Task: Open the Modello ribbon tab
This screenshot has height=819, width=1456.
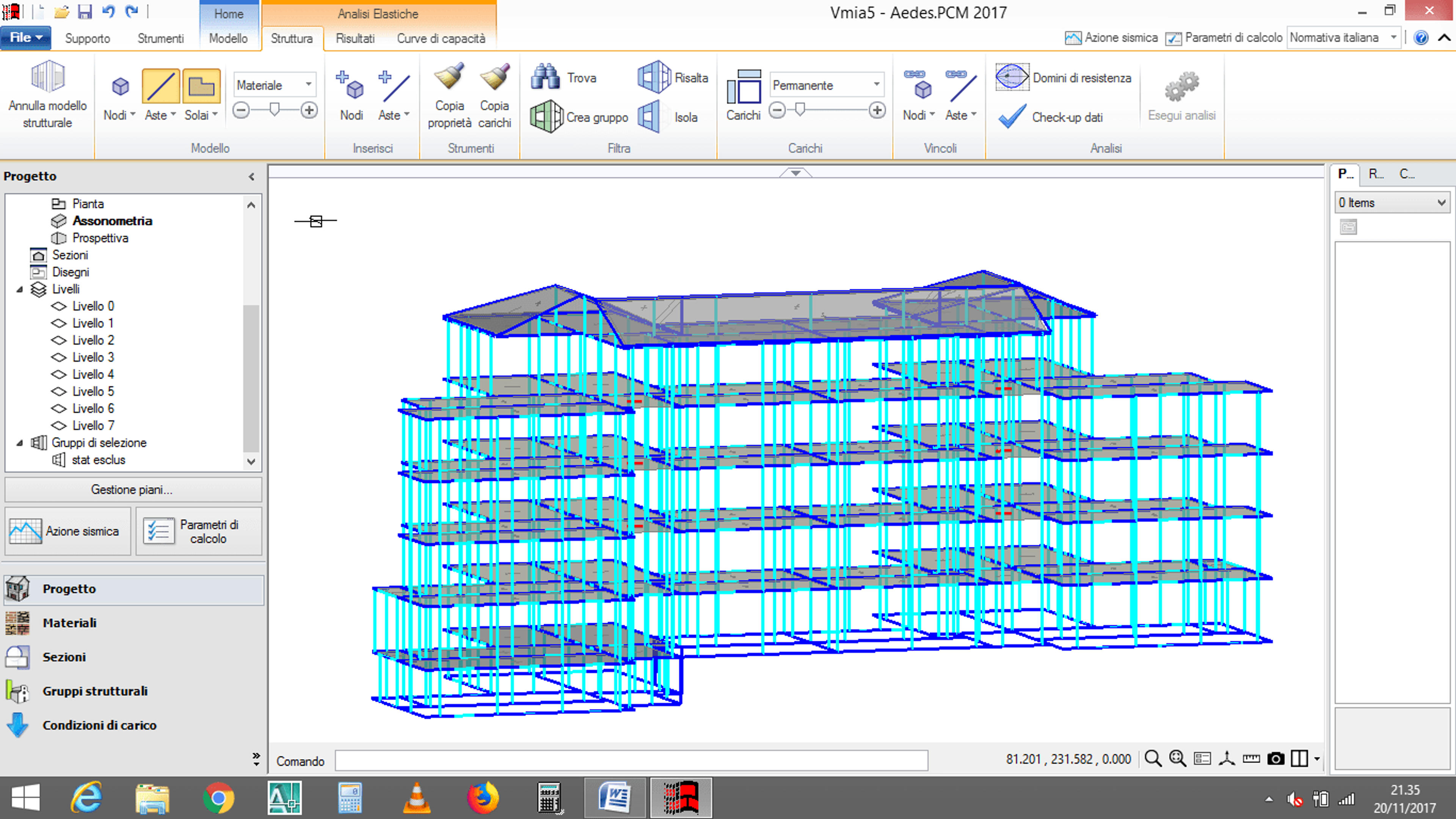Action: (228, 38)
